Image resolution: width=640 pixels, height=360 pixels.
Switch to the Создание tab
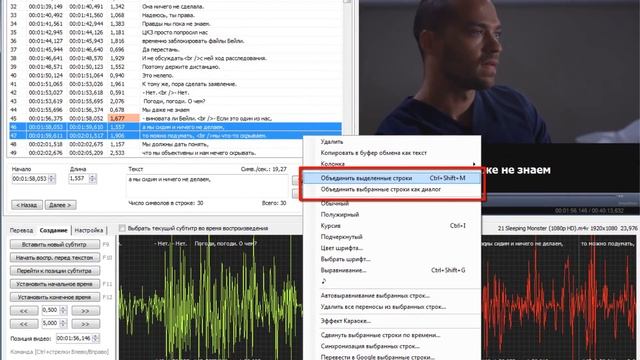coord(53,230)
